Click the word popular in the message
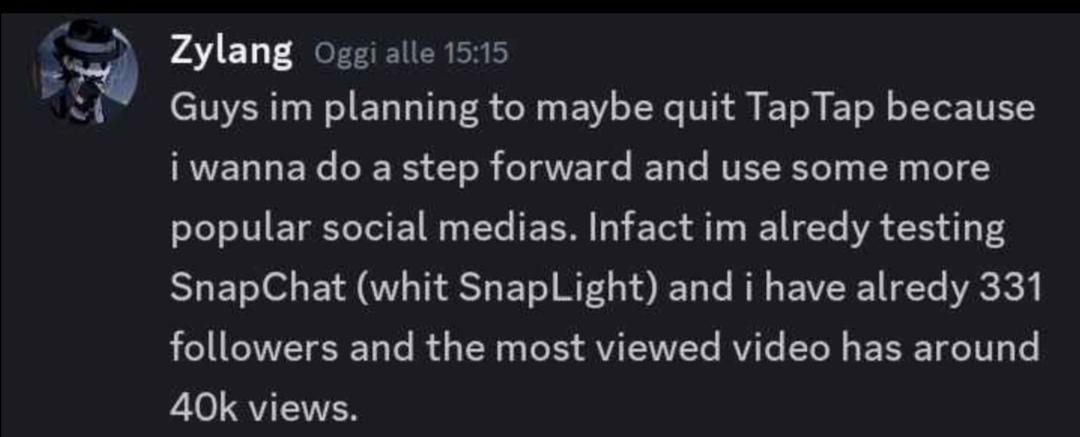 coord(233,229)
